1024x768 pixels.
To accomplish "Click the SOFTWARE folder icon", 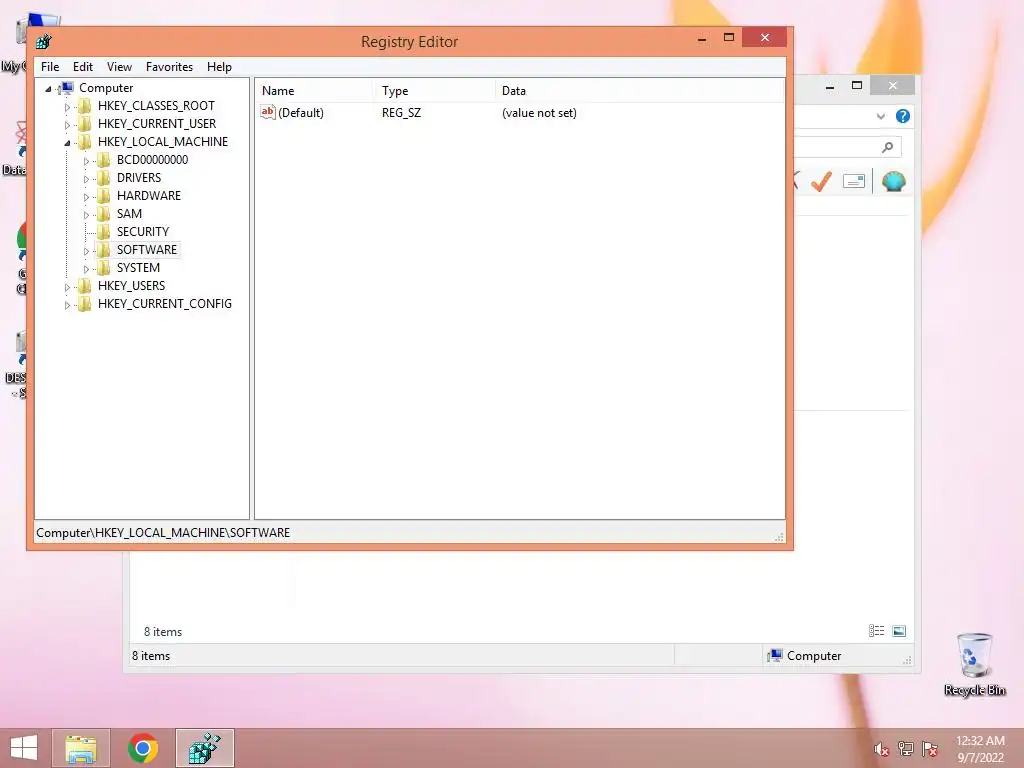I will (x=103, y=249).
